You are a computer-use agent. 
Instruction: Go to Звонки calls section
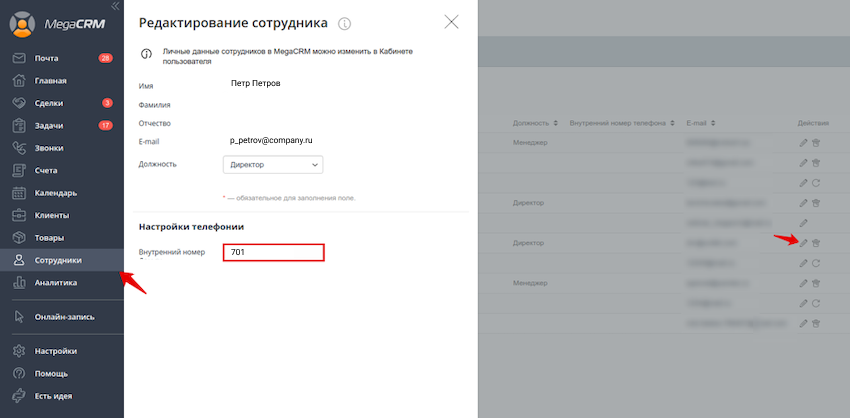tap(62, 148)
